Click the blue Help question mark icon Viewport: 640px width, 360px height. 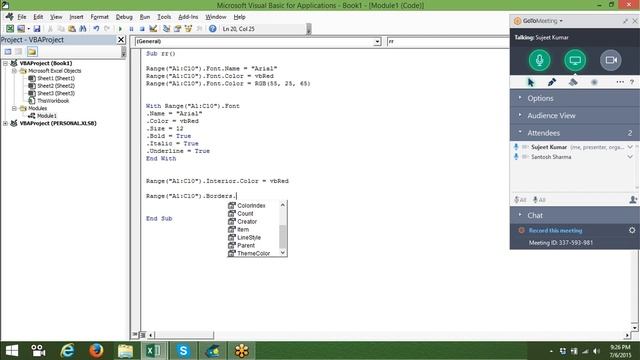pyautogui.click(x=212, y=29)
